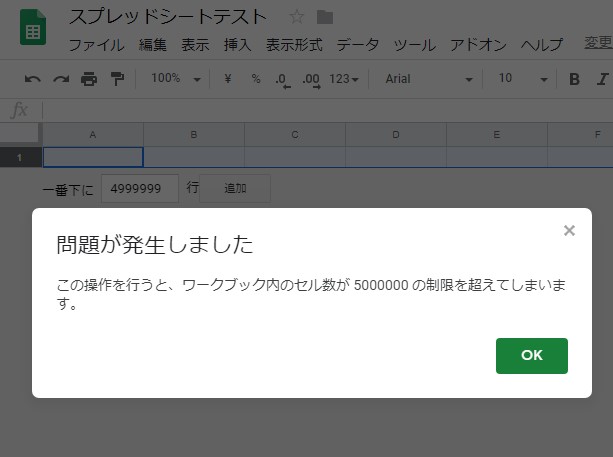Click the redo arrow icon

tap(61, 79)
